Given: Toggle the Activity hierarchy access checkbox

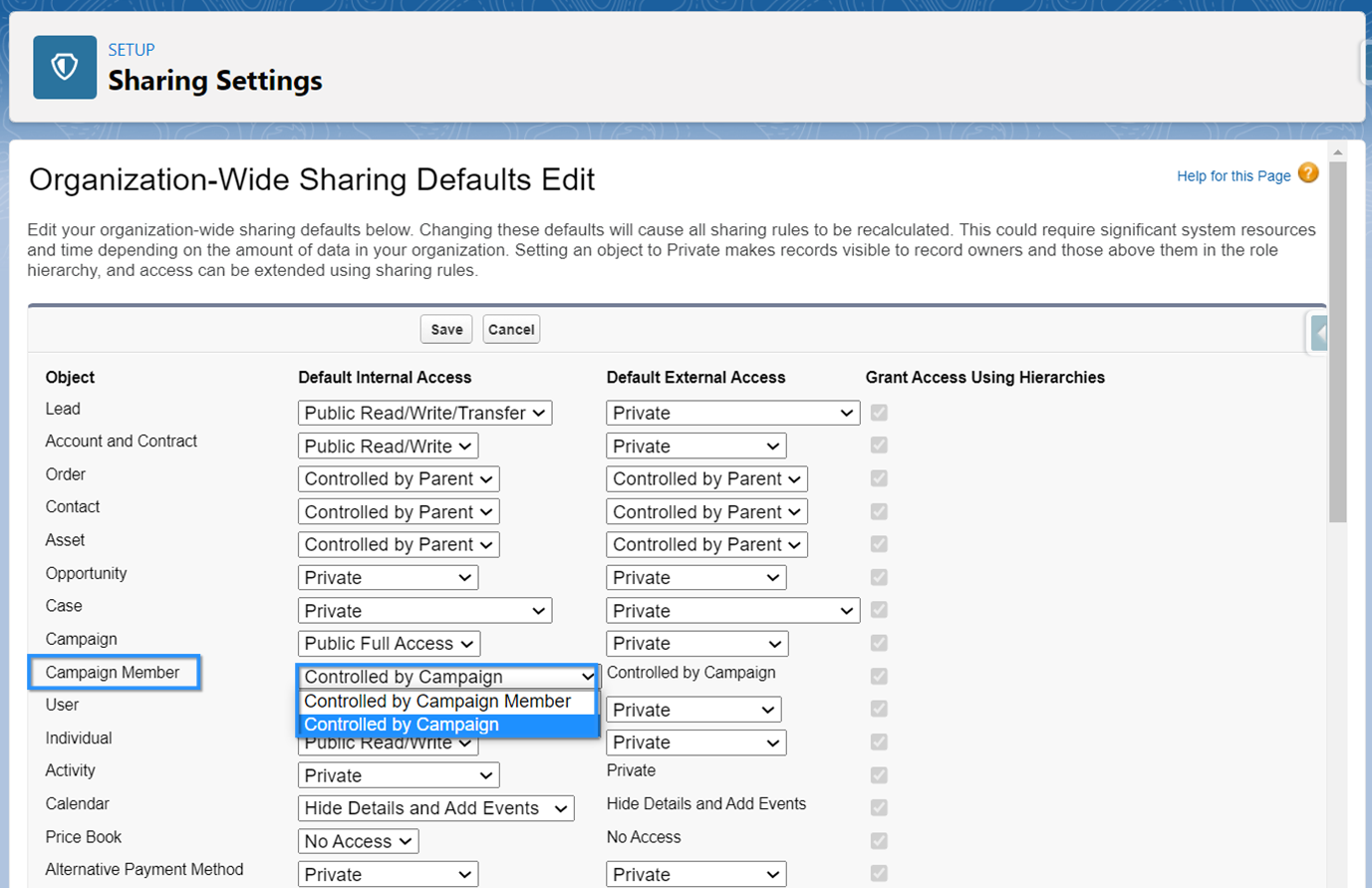Looking at the screenshot, I should (879, 774).
